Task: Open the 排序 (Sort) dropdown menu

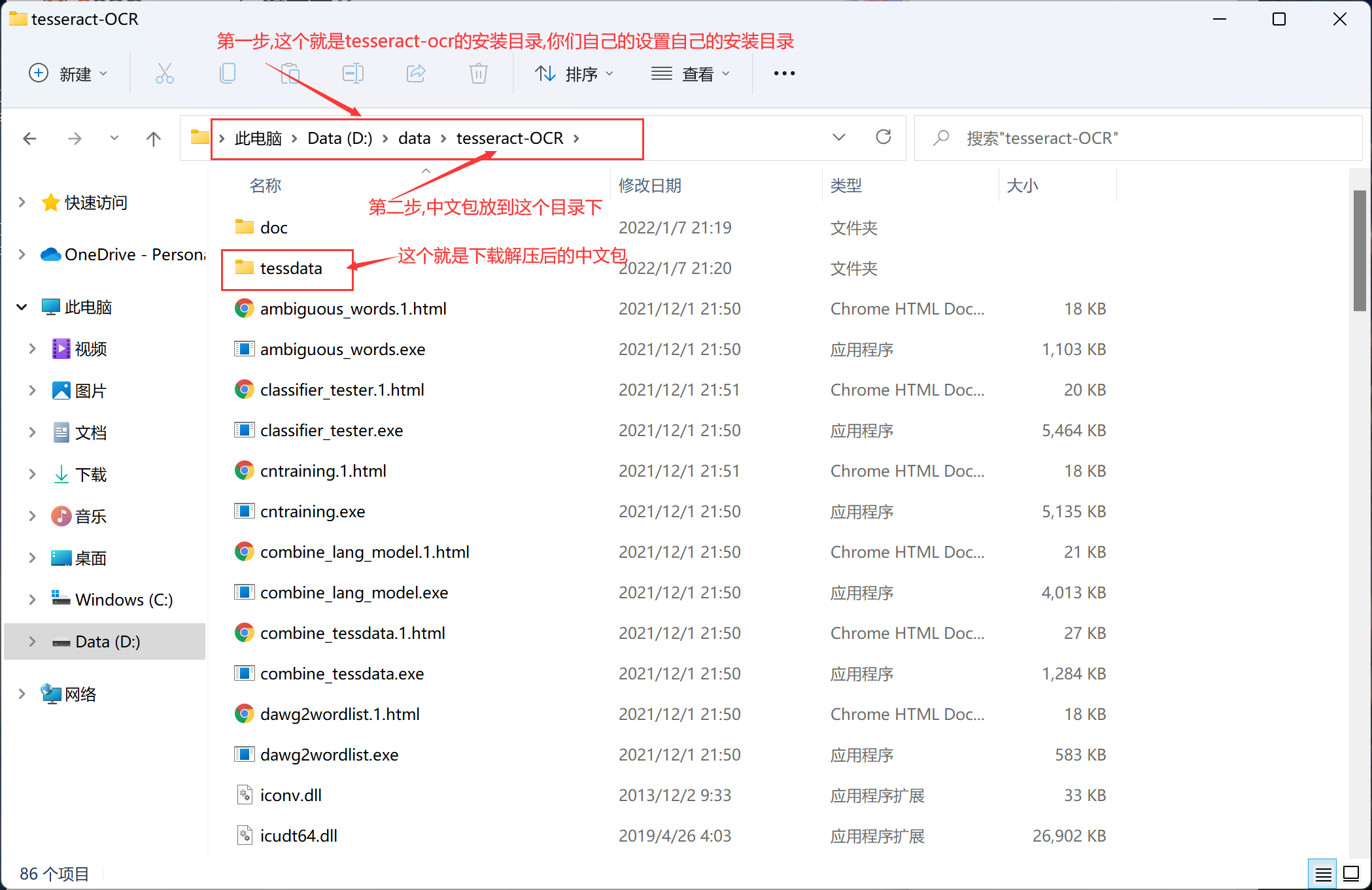Action: click(574, 73)
